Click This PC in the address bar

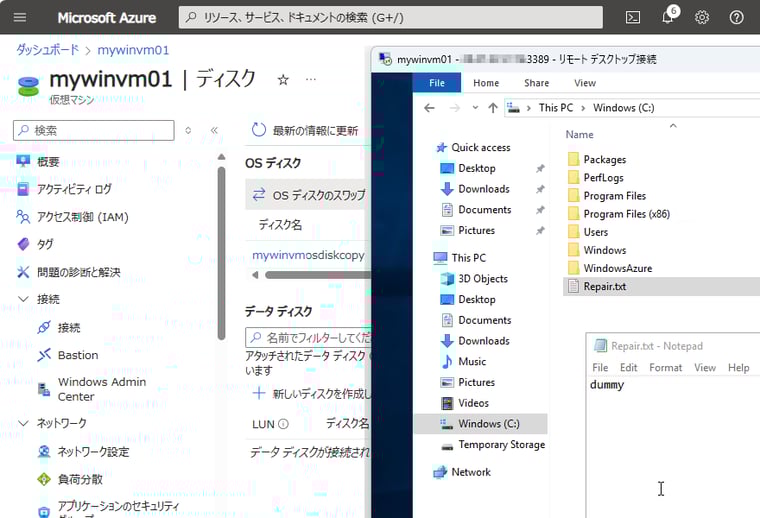pos(555,108)
